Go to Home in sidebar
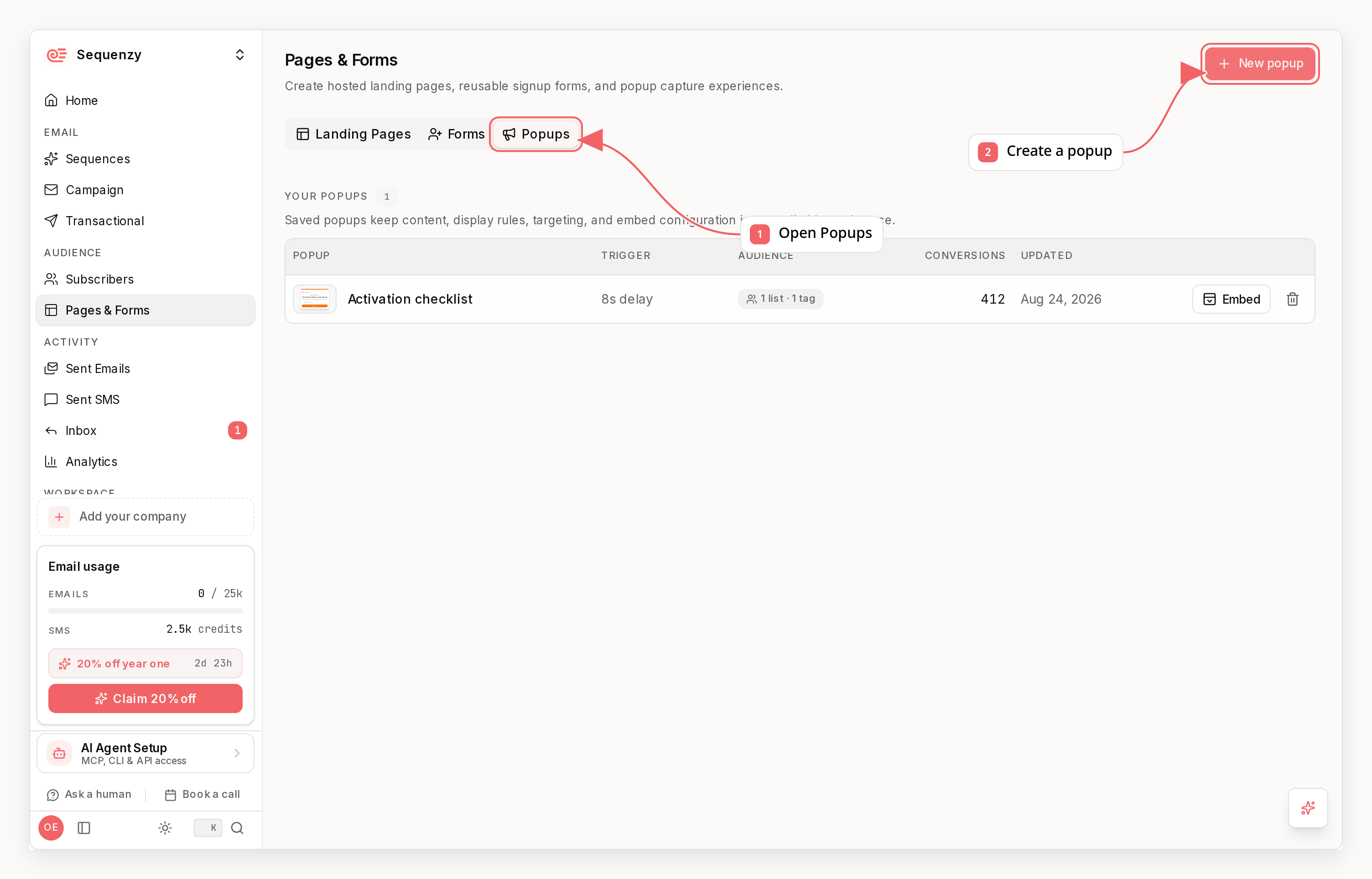The height and width of the screenshot is (879, 1372). (x=146, y=100)
